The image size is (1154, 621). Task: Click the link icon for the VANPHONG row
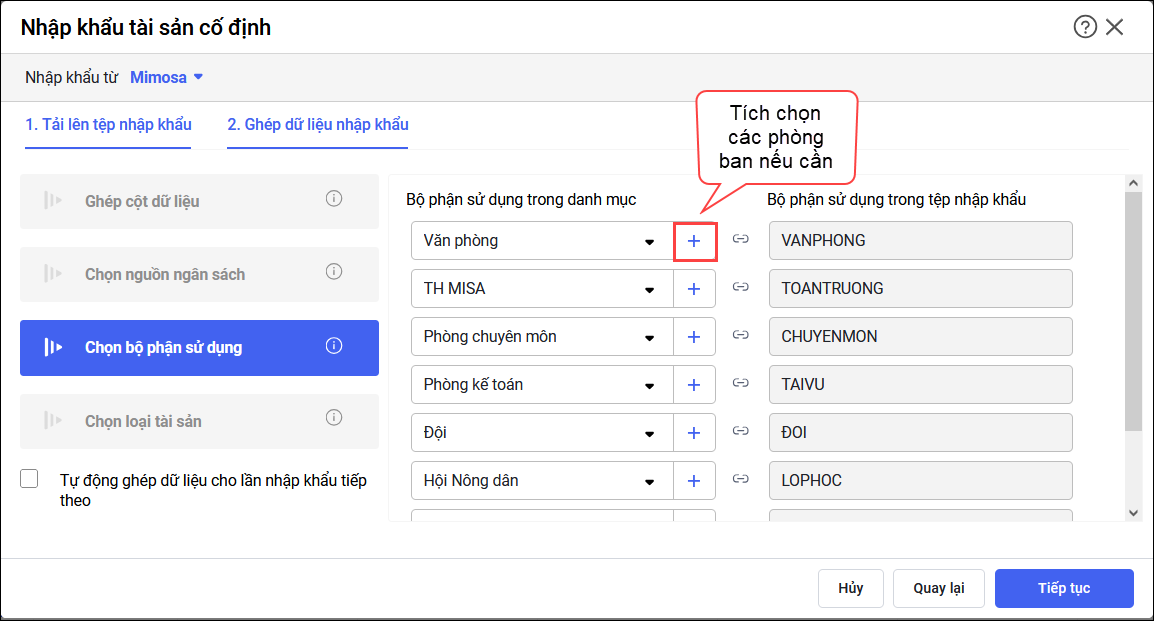[x=741, y=240]
